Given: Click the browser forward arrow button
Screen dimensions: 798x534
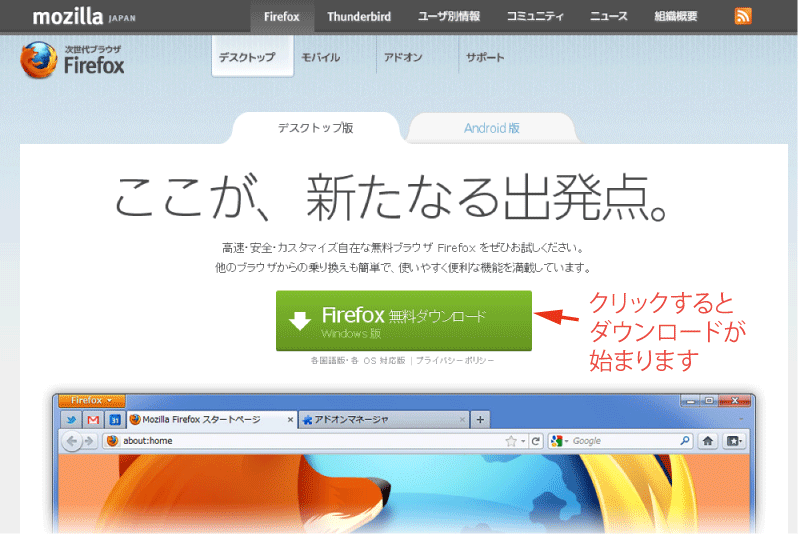Looking at the screenshot, I should coord(89,441).
